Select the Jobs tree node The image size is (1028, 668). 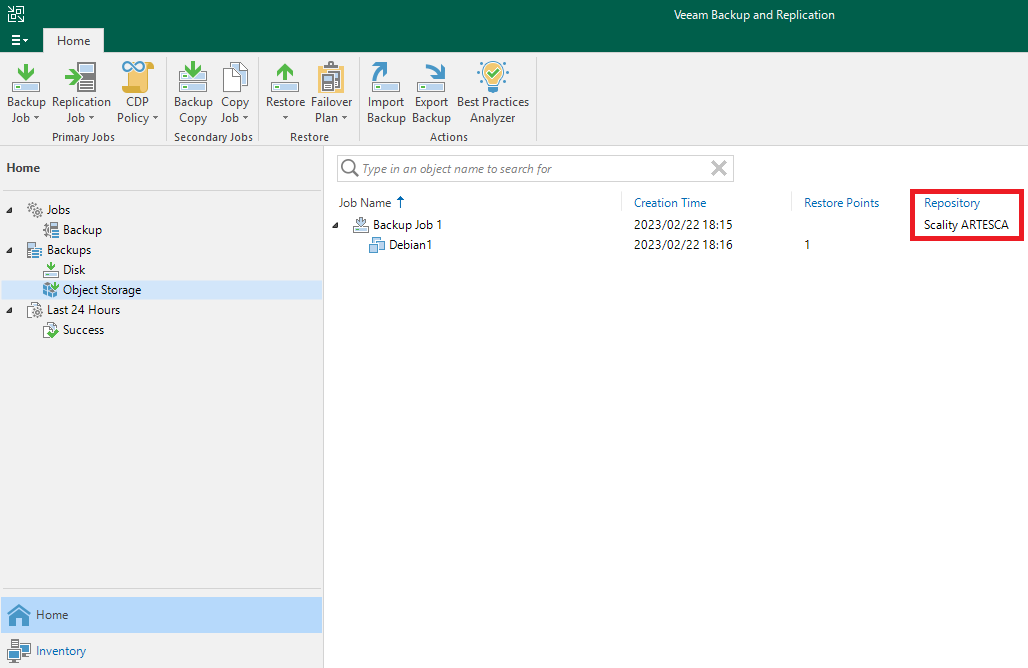coord(58,210)
